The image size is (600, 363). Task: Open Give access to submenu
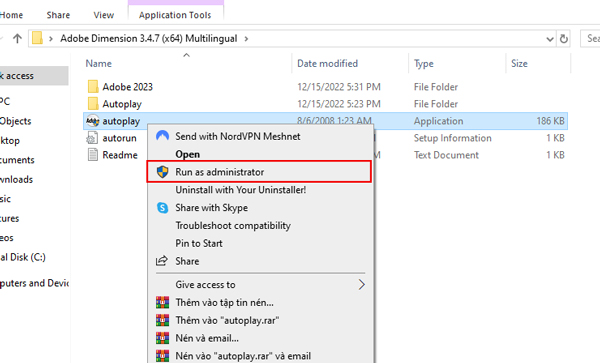[x=259, y=285]
